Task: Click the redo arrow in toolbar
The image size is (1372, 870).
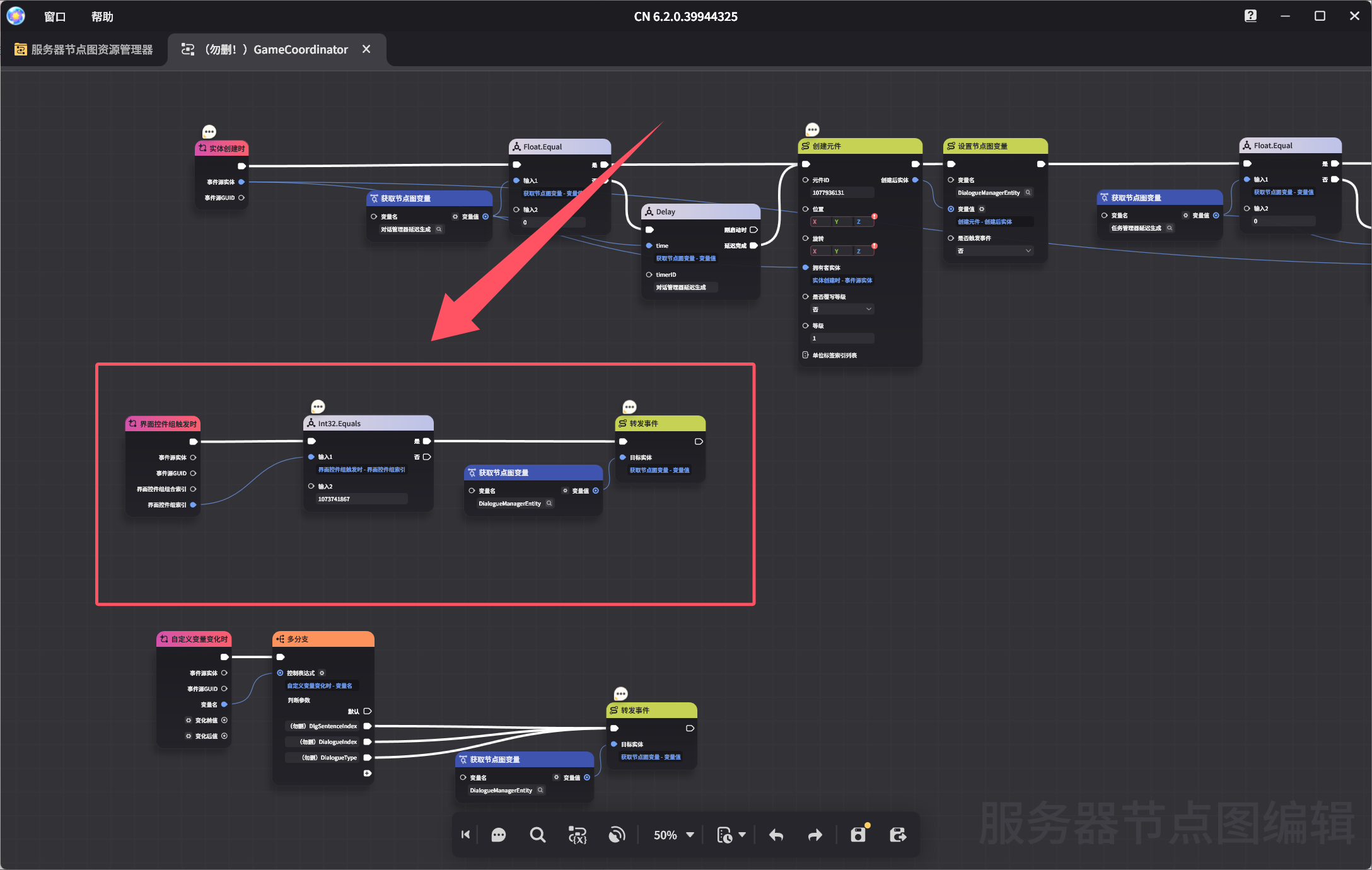Action: 815,835
